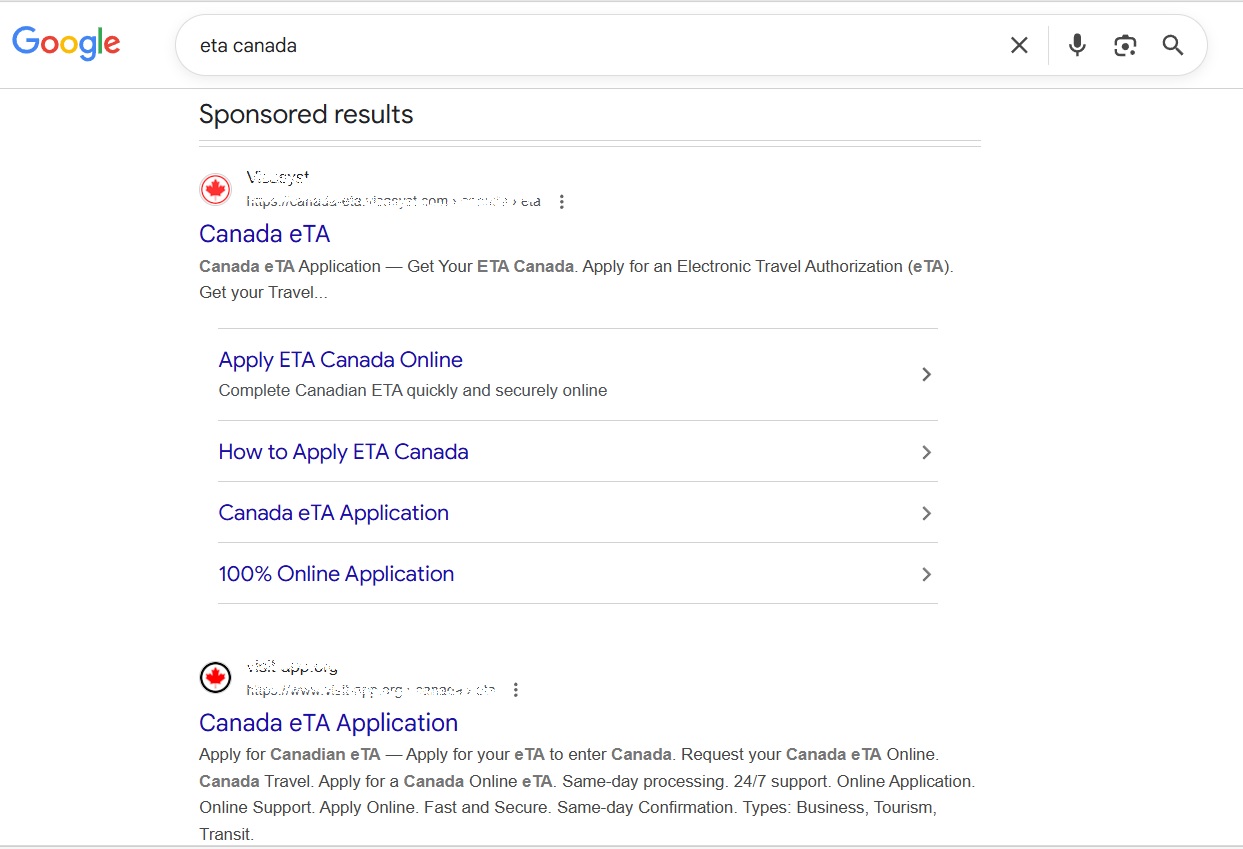1243x849 pixels.
Task: Open How to Apply ETA Canada sitelink
Action: (x=343, y=452)
